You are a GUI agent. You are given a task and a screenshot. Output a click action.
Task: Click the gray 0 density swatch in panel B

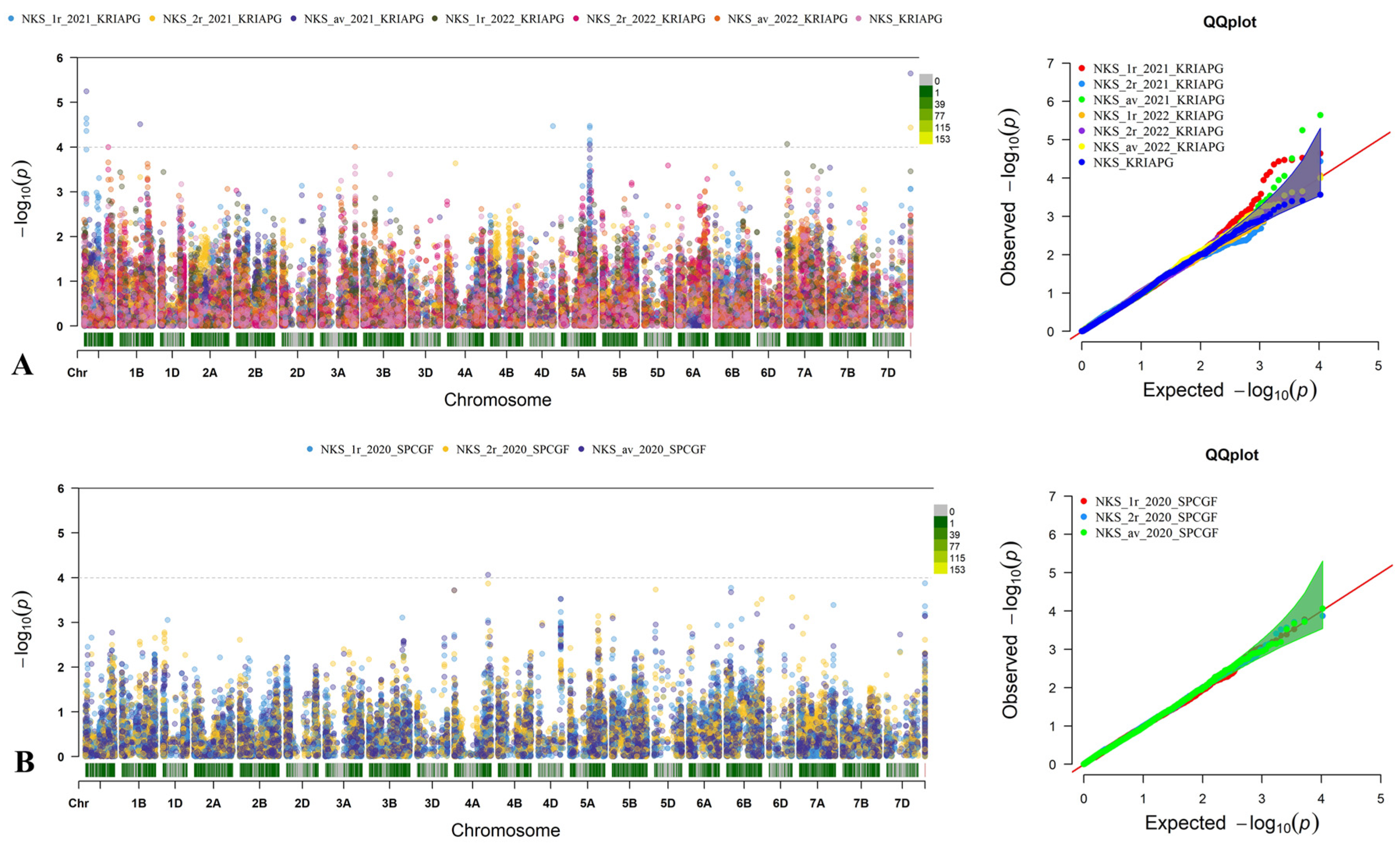pos(940,511)
